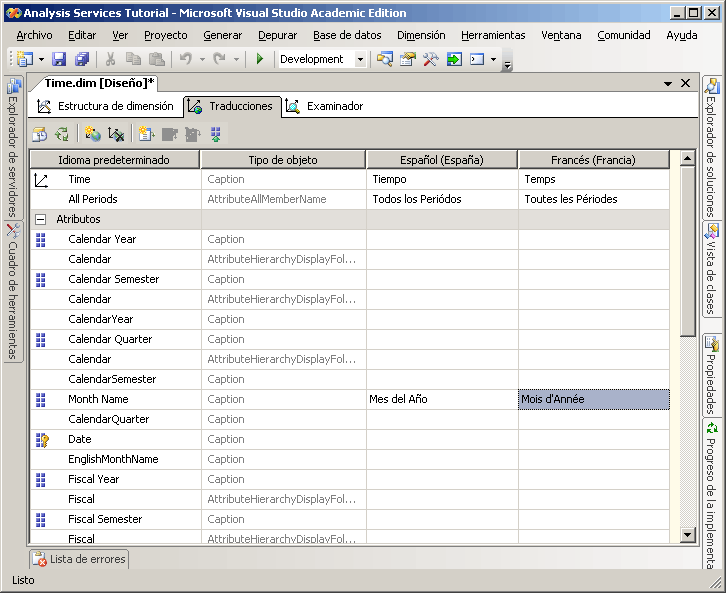Open the Solution Explorer toolbar icon
The image size is (726, 593).
tap(385, 60)
